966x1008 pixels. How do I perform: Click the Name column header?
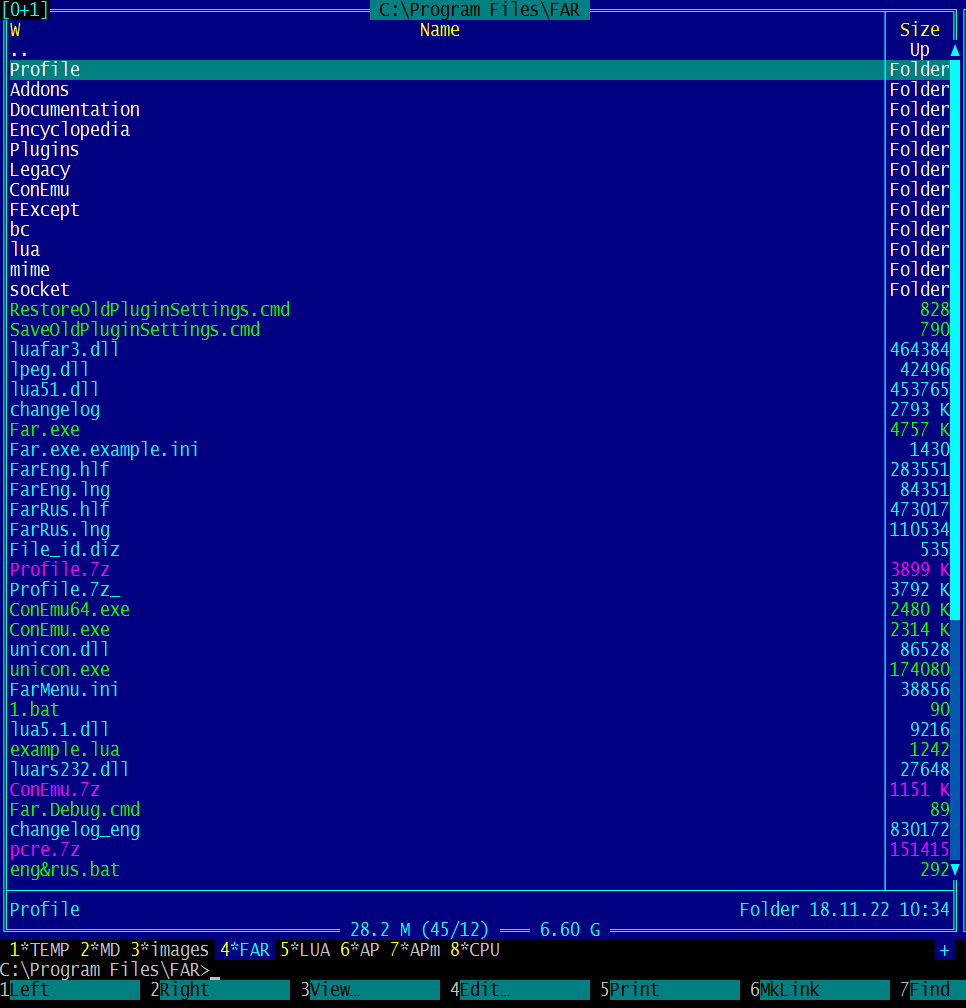(x=440, y=30)
